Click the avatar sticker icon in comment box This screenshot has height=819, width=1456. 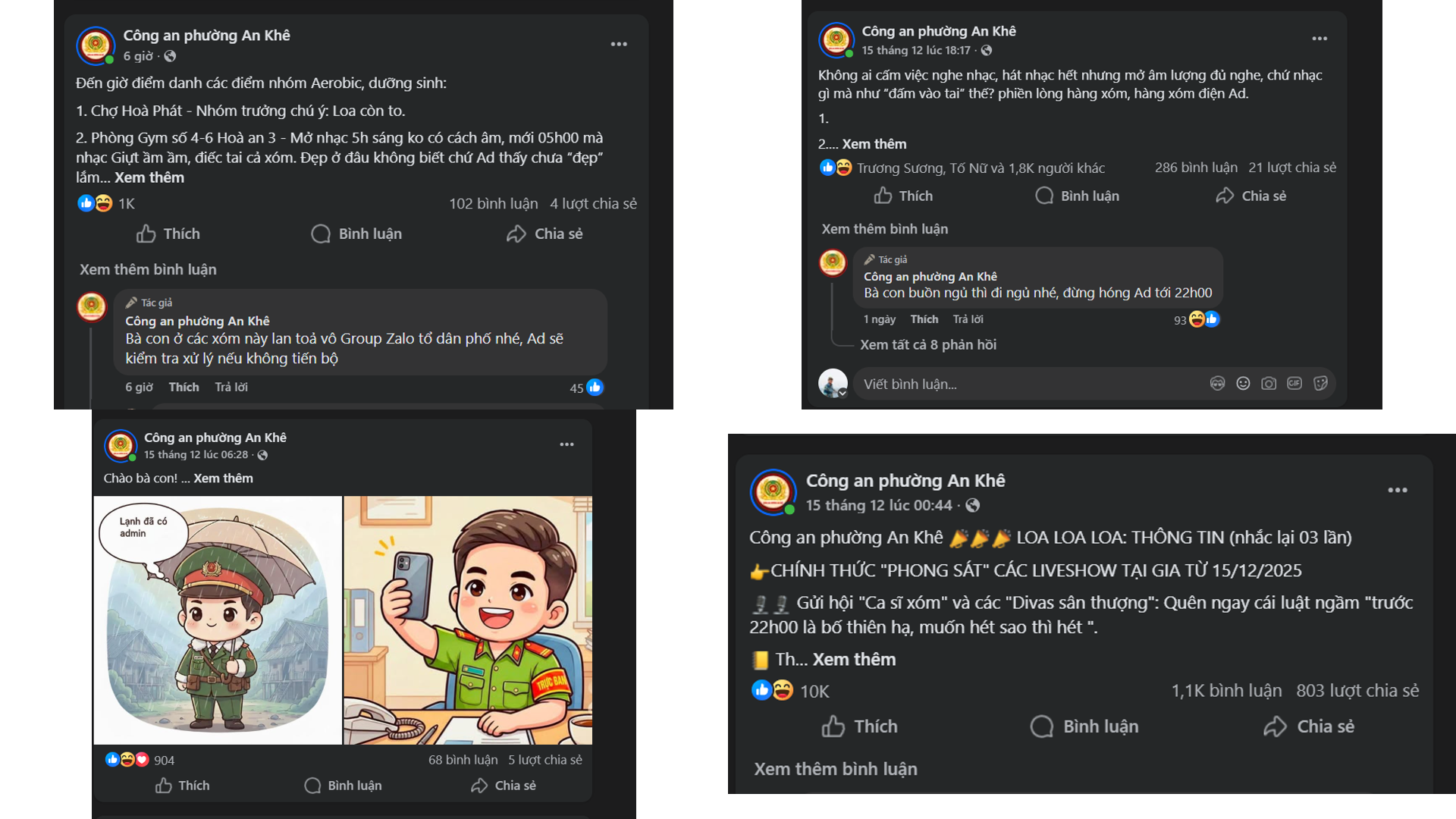click(x=1217, y=384)
